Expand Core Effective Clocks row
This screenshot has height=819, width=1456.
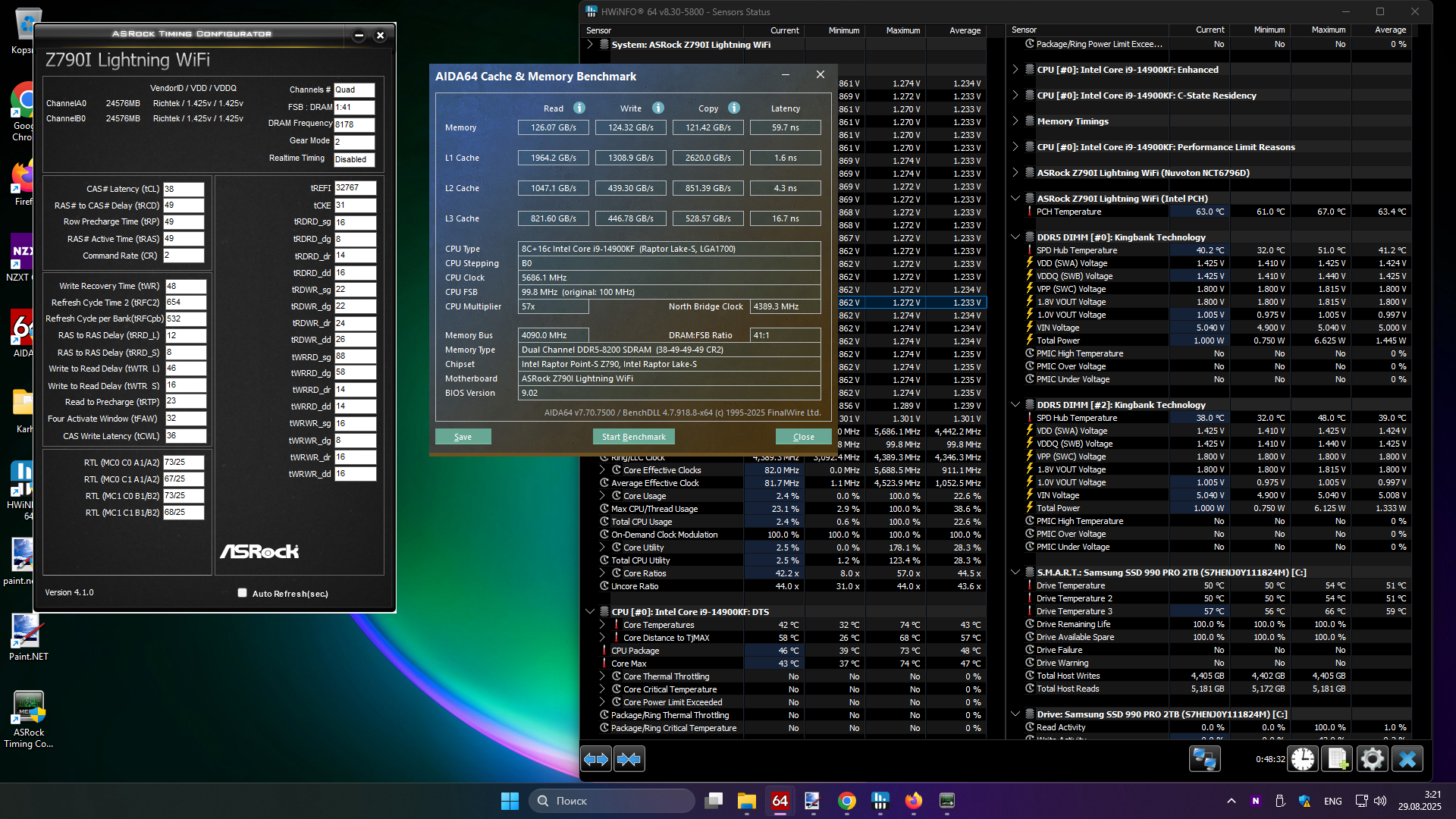(x=603, y=470)
